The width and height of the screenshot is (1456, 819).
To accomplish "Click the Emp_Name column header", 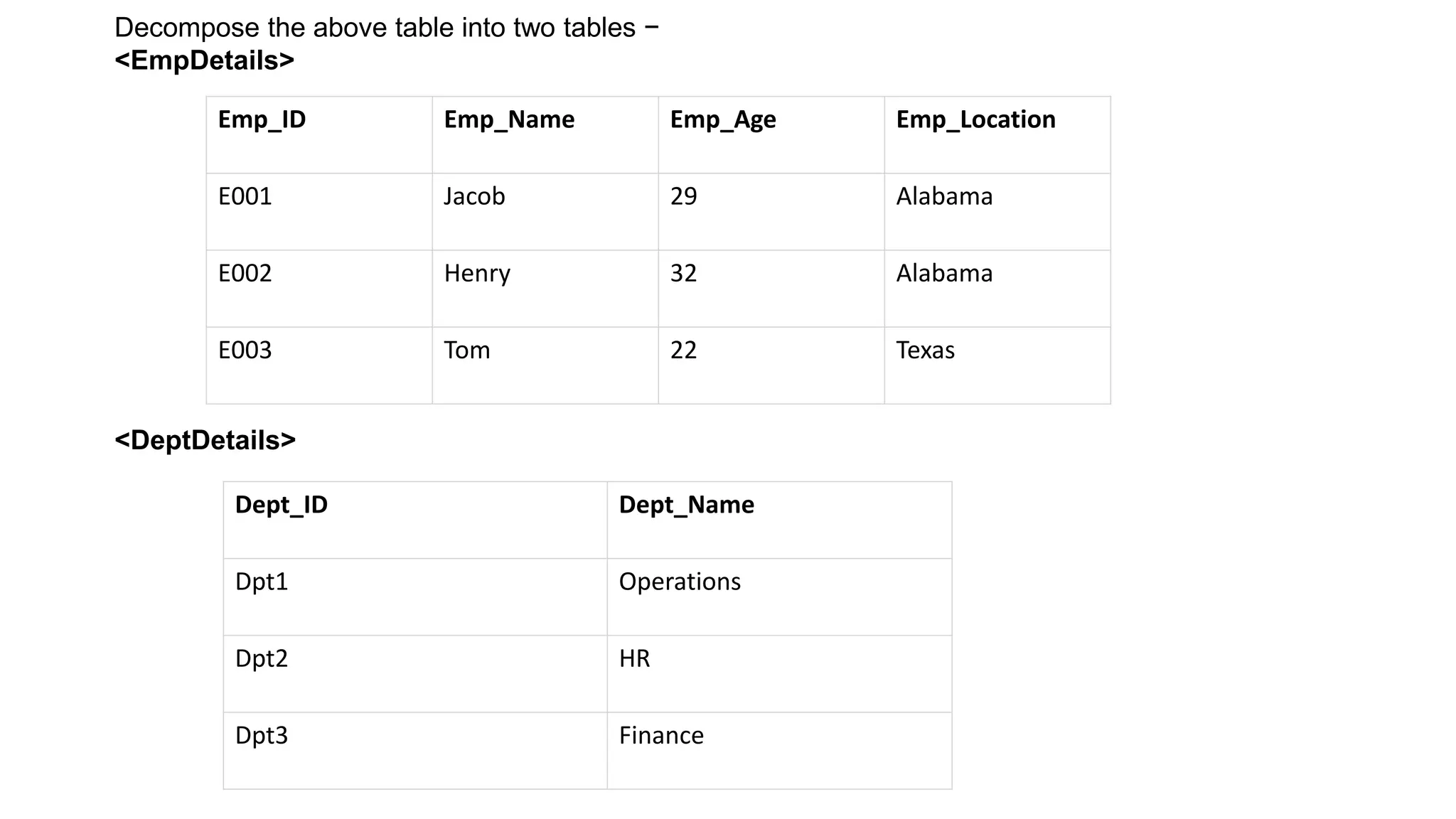I will tap(509, 119).
